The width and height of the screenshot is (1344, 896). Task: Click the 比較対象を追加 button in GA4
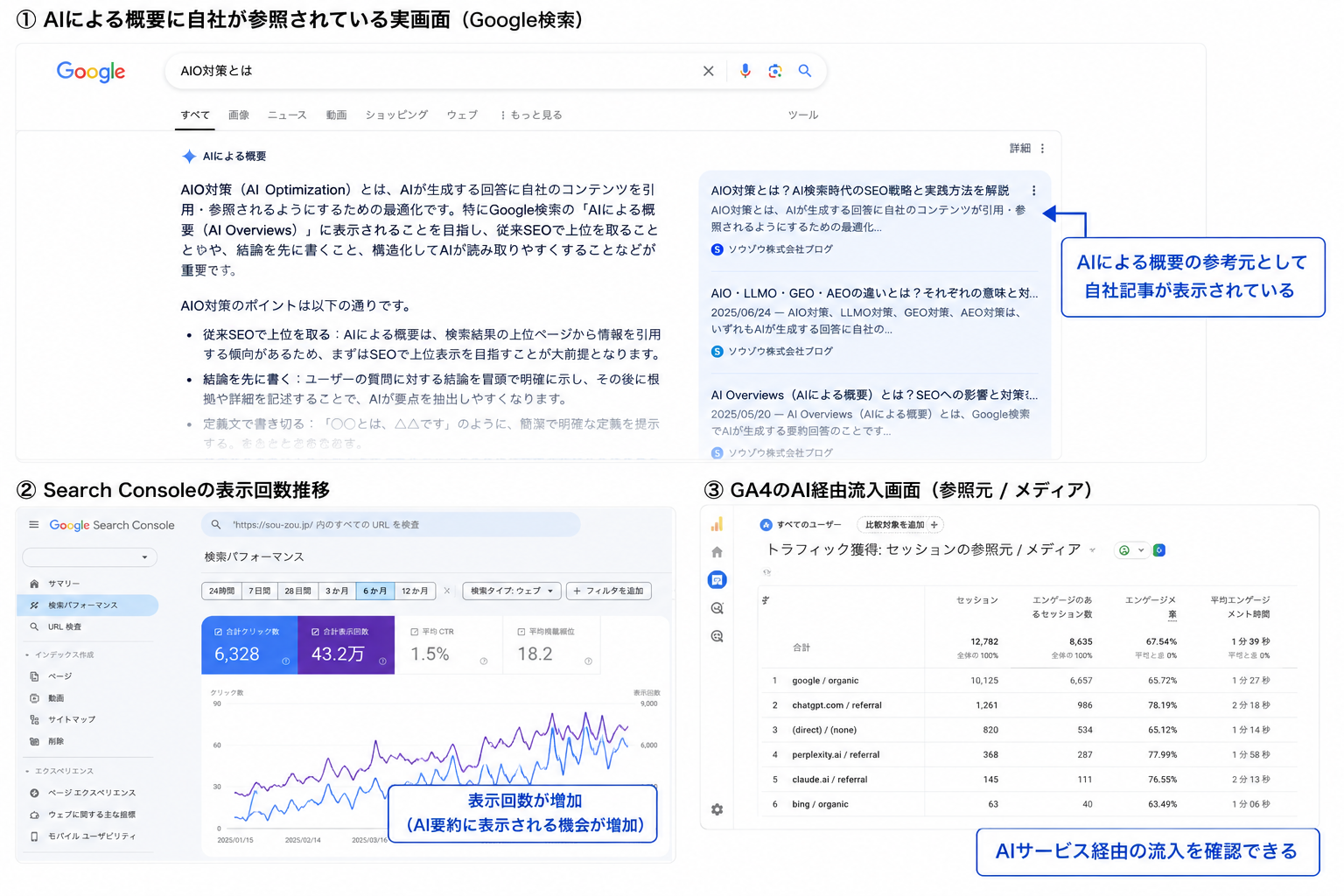900,525
